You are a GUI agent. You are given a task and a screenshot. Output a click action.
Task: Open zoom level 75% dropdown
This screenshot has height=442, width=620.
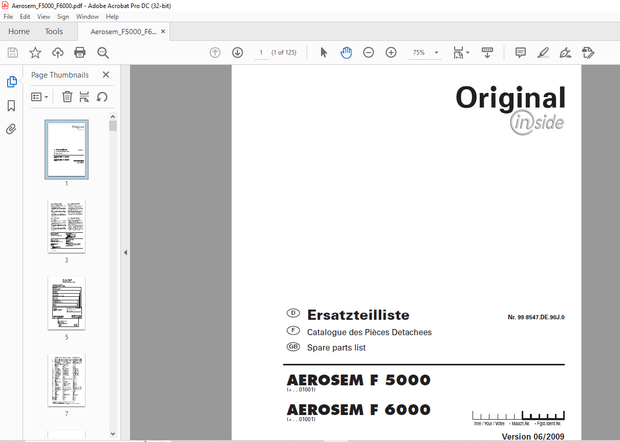tap(425, 53)
